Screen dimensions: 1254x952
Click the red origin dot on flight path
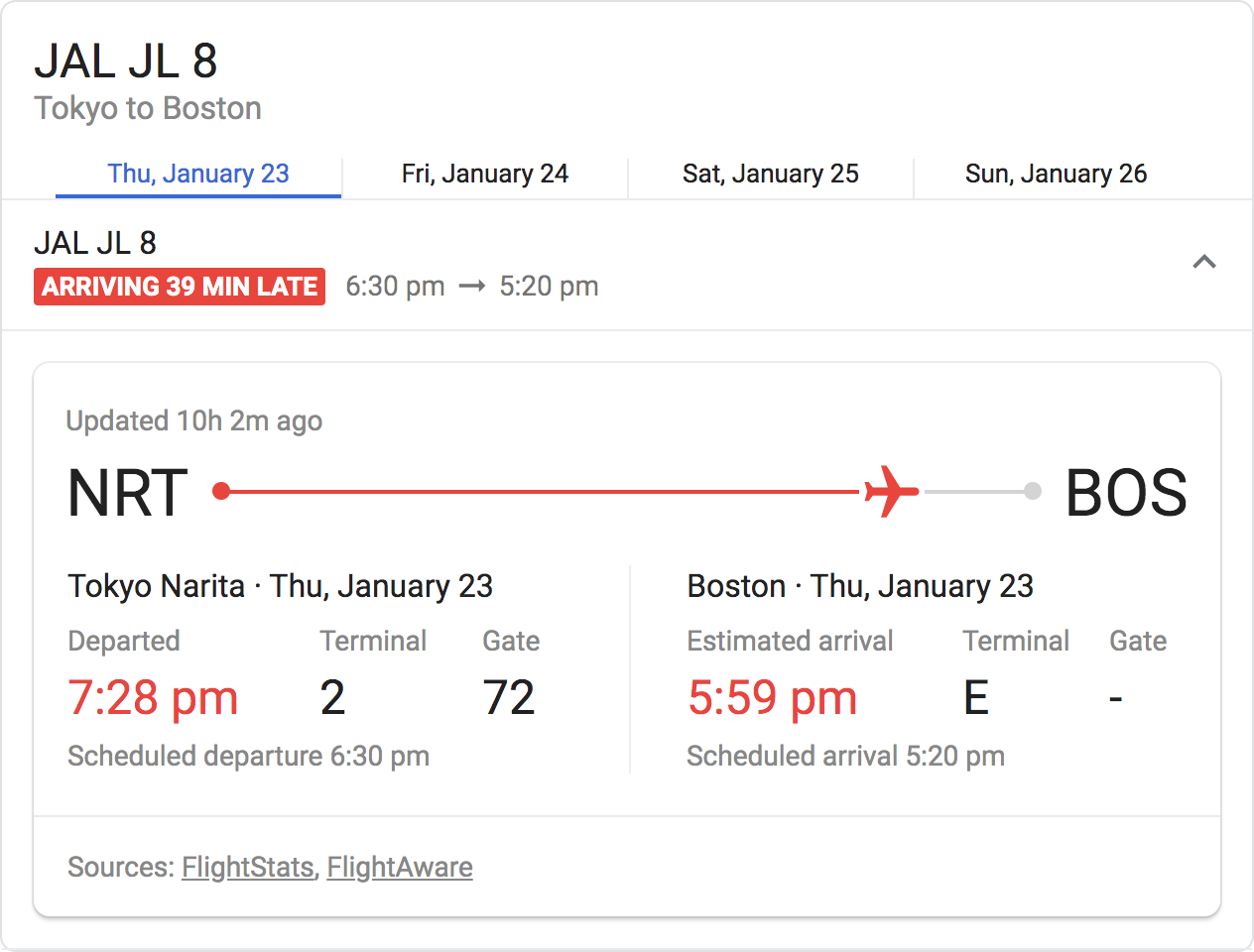pyautogui.click(x=221, y=491)
